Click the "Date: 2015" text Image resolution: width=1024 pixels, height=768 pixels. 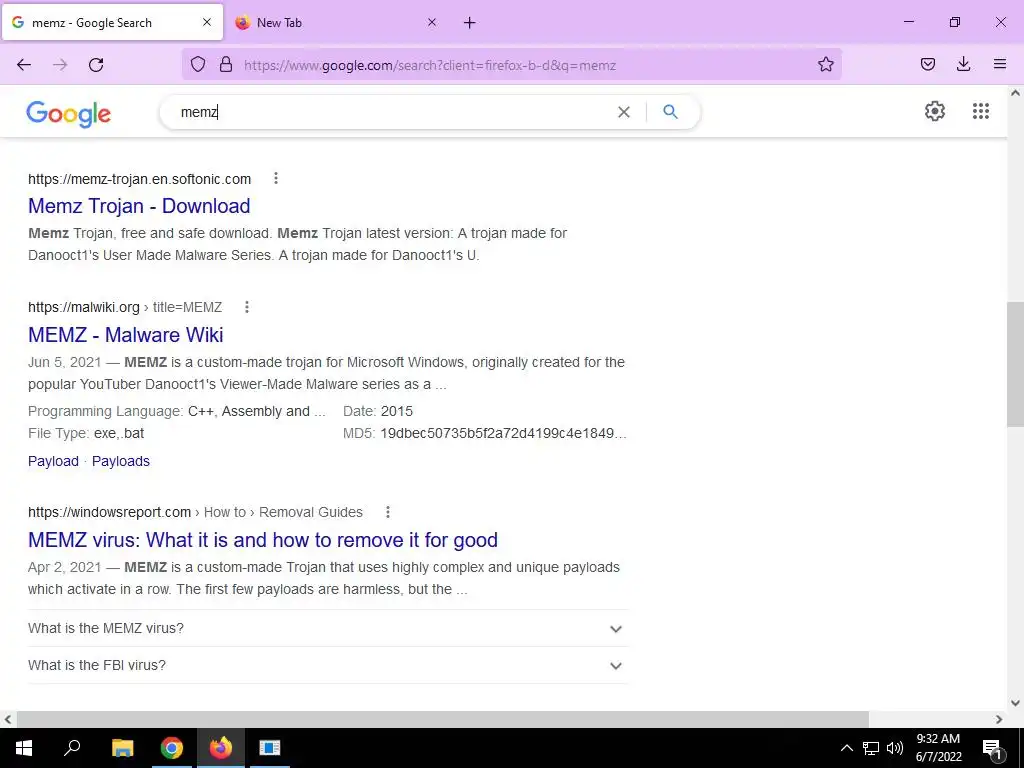click(x=378, y=411)
